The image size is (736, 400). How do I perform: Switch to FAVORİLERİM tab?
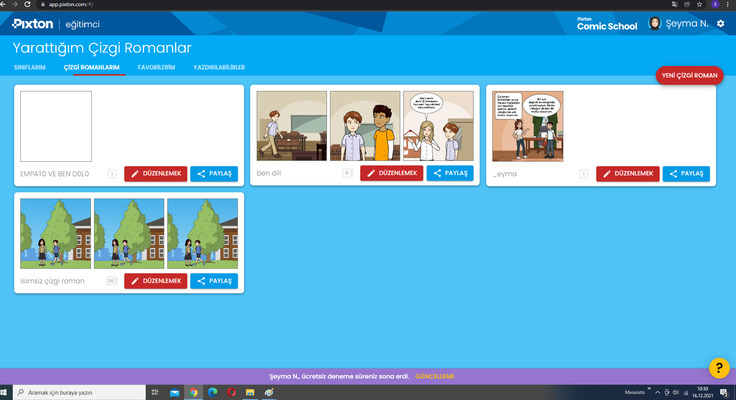click(x=156, y=67)
